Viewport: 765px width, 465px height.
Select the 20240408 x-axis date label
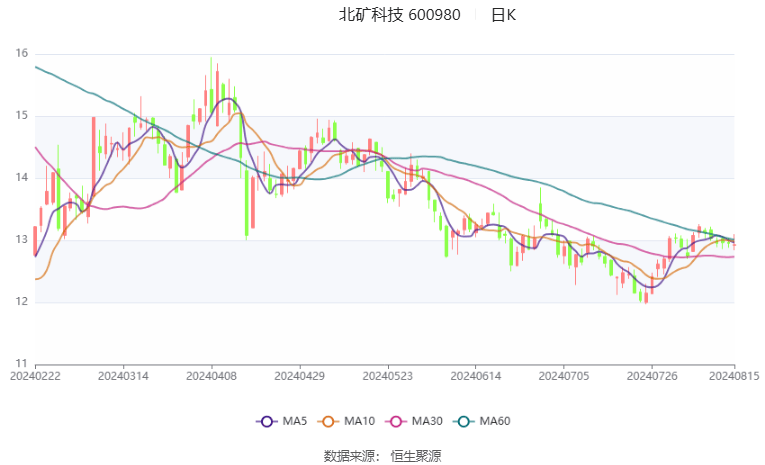(211, 376)
